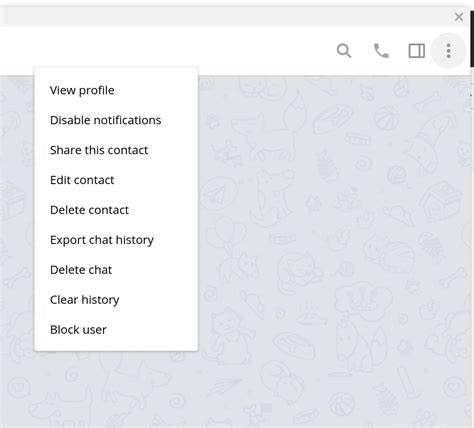Click the dark scrollbar at window edge

[x=472, y=39]
